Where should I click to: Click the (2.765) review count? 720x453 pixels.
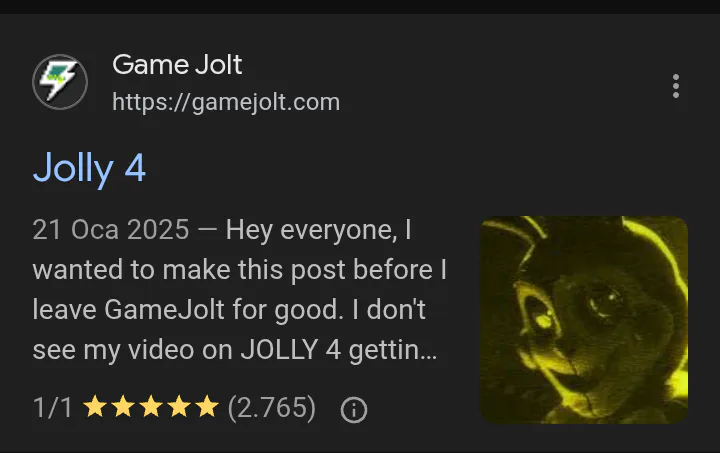point(272,407)
